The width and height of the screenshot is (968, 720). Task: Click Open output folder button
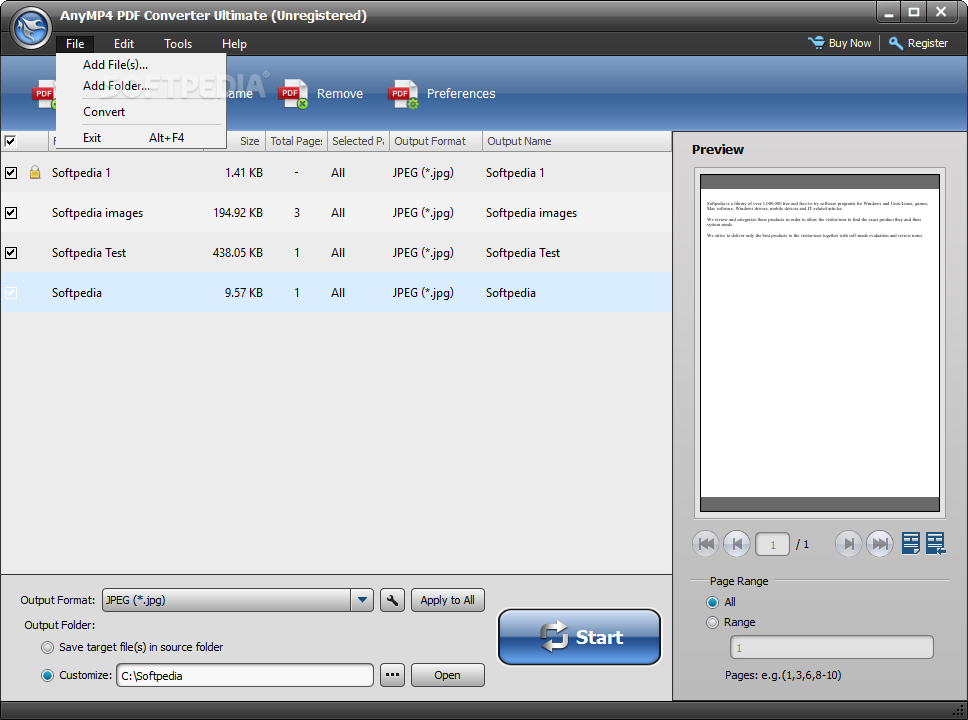[448, 675]
